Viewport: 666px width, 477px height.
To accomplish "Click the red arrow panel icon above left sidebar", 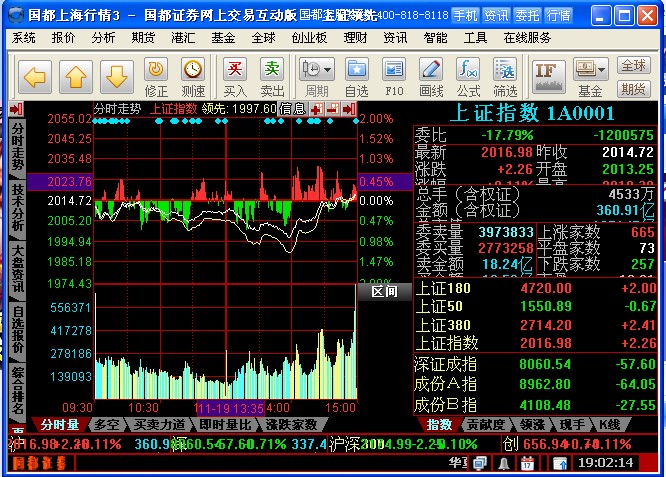I will tap(17, 110).
